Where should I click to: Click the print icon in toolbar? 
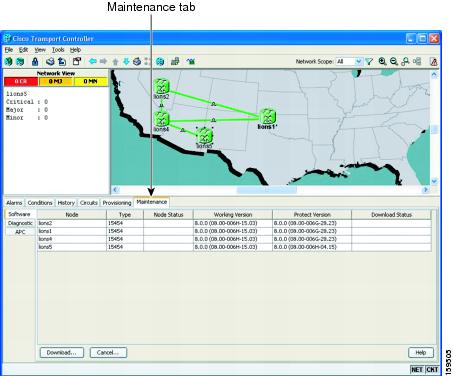[50, 62]
